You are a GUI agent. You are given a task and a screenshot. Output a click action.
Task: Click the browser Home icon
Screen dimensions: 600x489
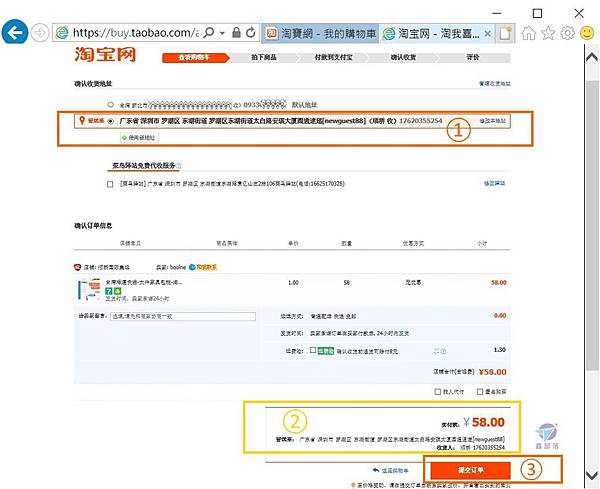[x=528, y=33]
